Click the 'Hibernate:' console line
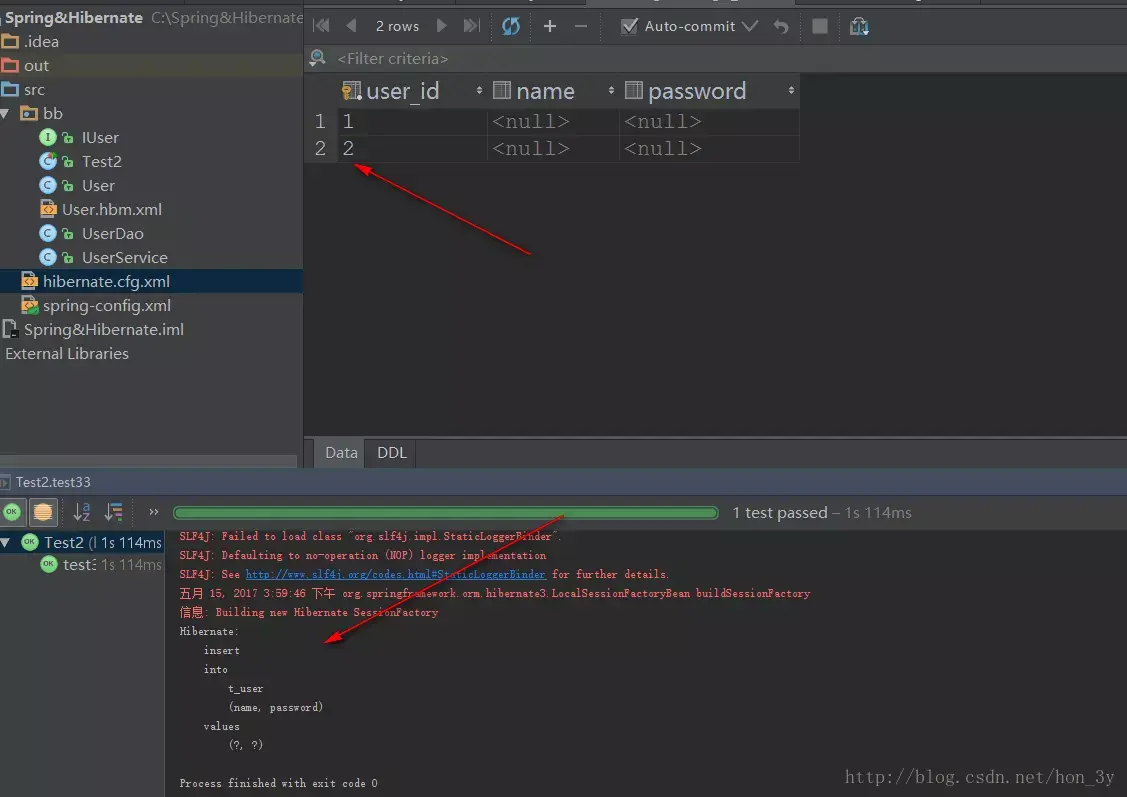 coord(209,631)
